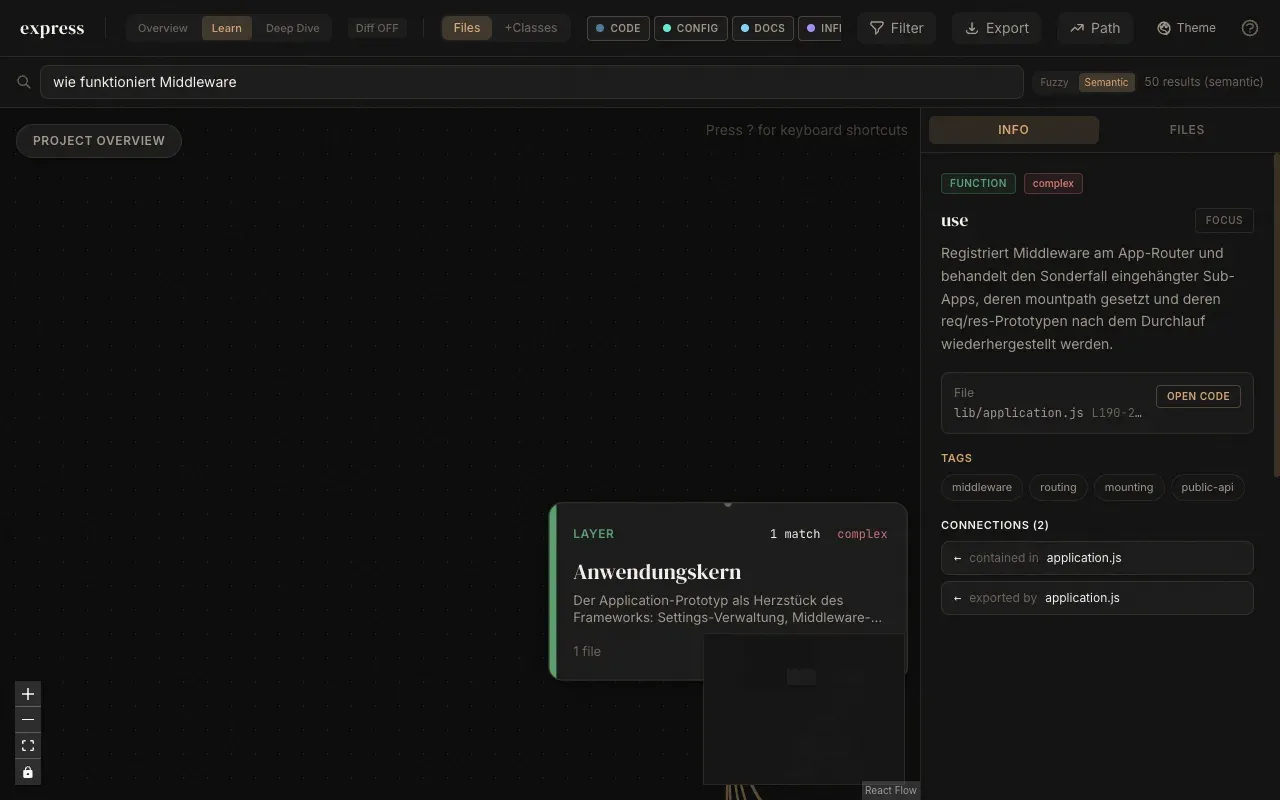Open the Export options

click(997, 28)
